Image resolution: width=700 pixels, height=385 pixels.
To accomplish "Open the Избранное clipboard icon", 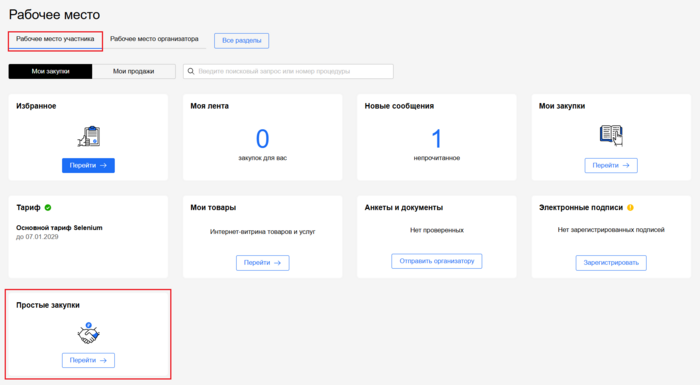I will (x=89, y=136).
